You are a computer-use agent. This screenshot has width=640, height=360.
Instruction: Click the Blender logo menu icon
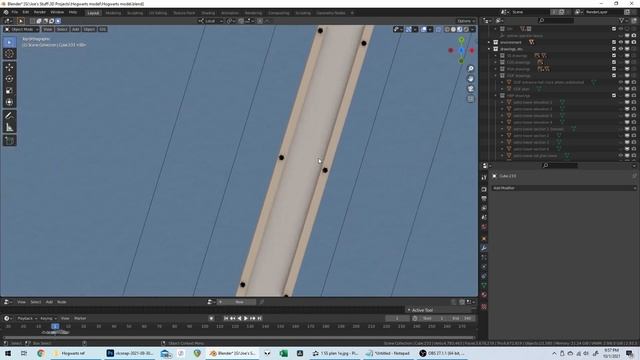click(x=6, y=12)
